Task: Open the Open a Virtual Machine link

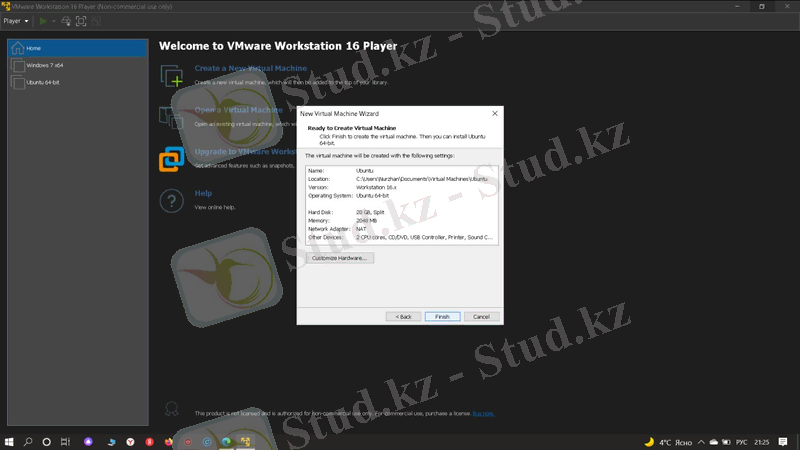Action: [238, 110]
